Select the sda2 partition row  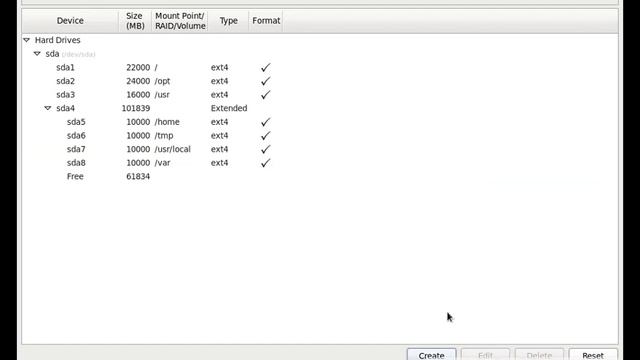[x=320, y=81]
